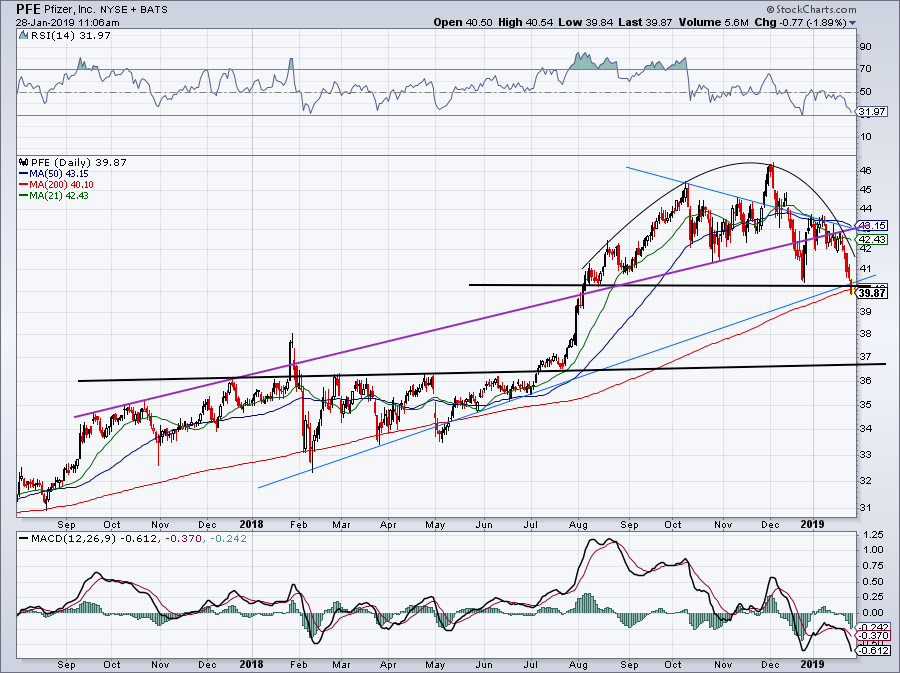900x673 pixels.
Task: Click the 38 price axis label
Action: (x=865, y=333)
